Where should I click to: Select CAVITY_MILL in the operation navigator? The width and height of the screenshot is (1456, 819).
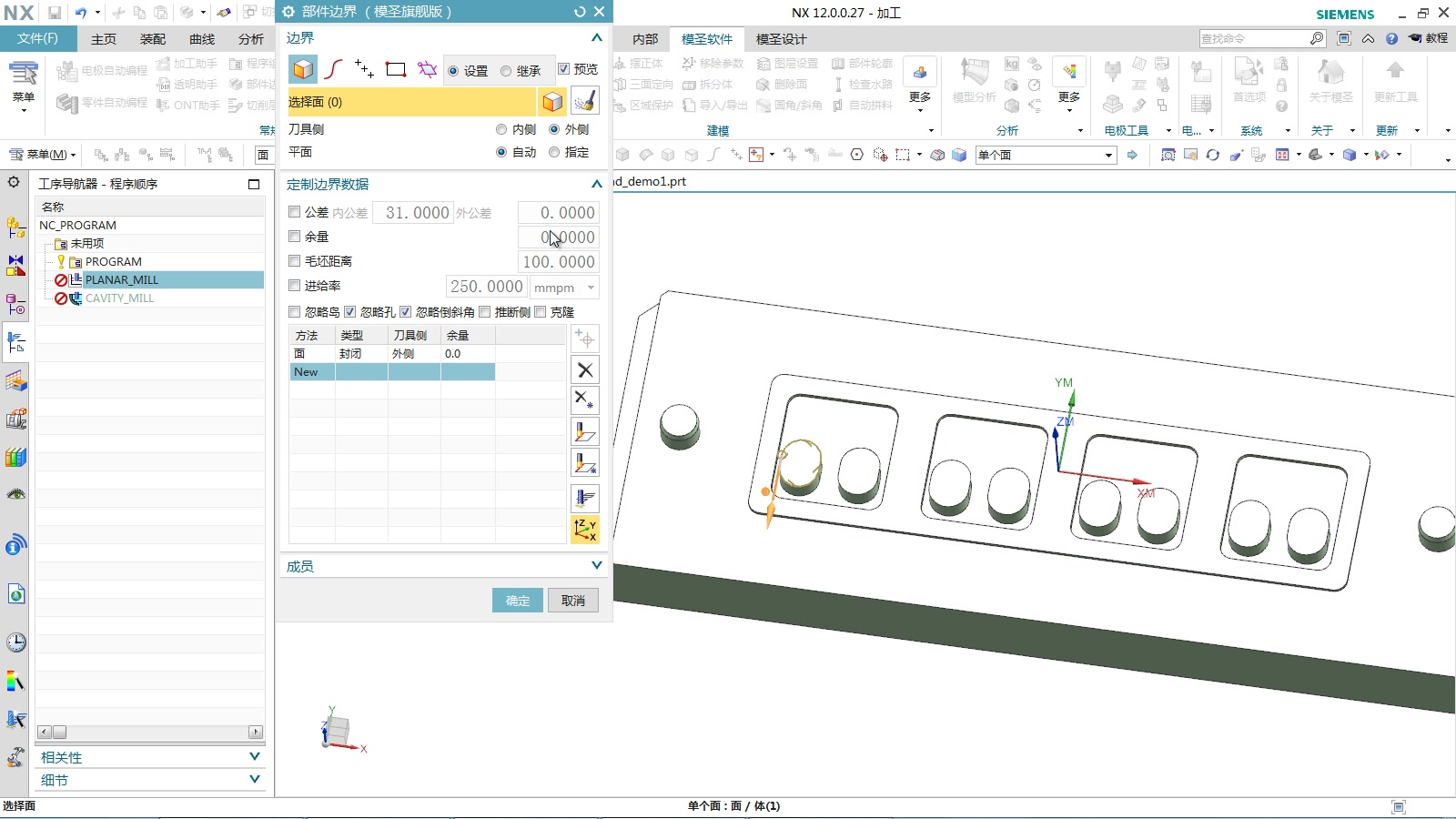tap(119, 298)
